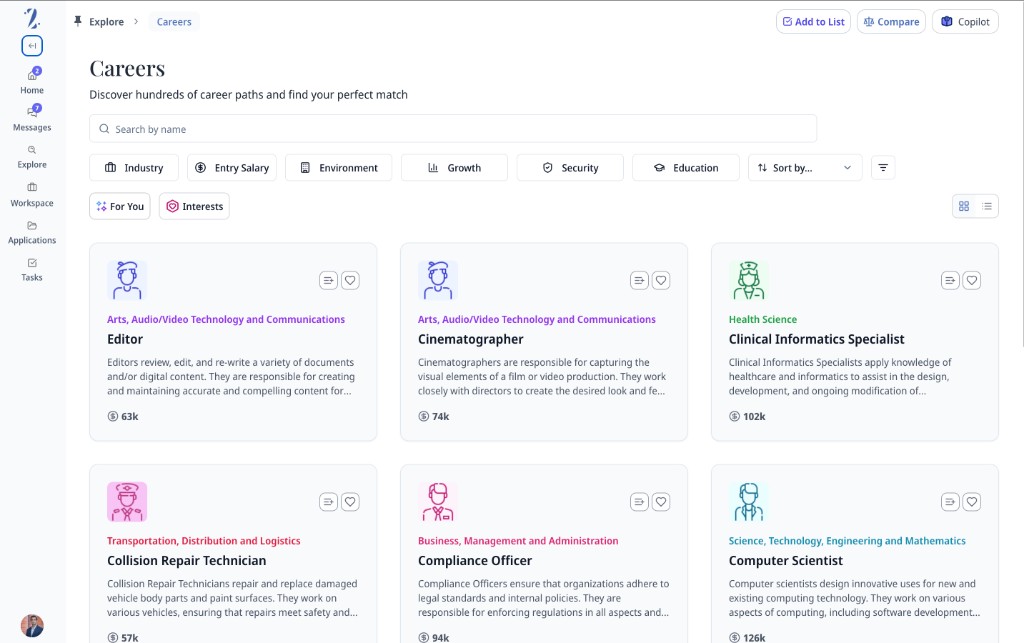Screen dimensions: 1024x643
Task: Click the user profile avatar
Action: pyautogui.click(x=32, y=625)
